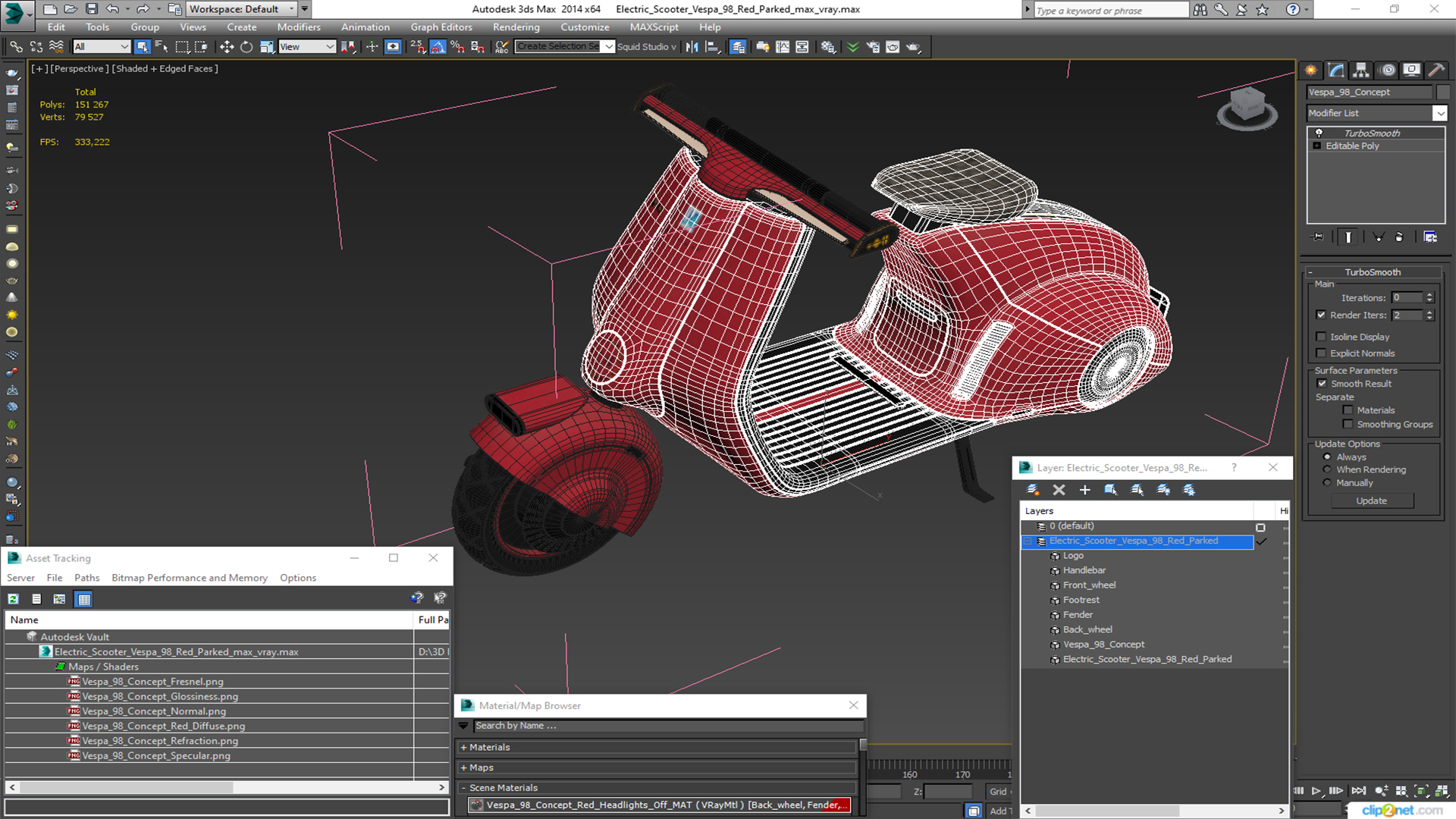Select TurboSmooth in the modifier stack
Image resolution: width=1456 pixels, height=819 pixels.
click(1372, 133)
